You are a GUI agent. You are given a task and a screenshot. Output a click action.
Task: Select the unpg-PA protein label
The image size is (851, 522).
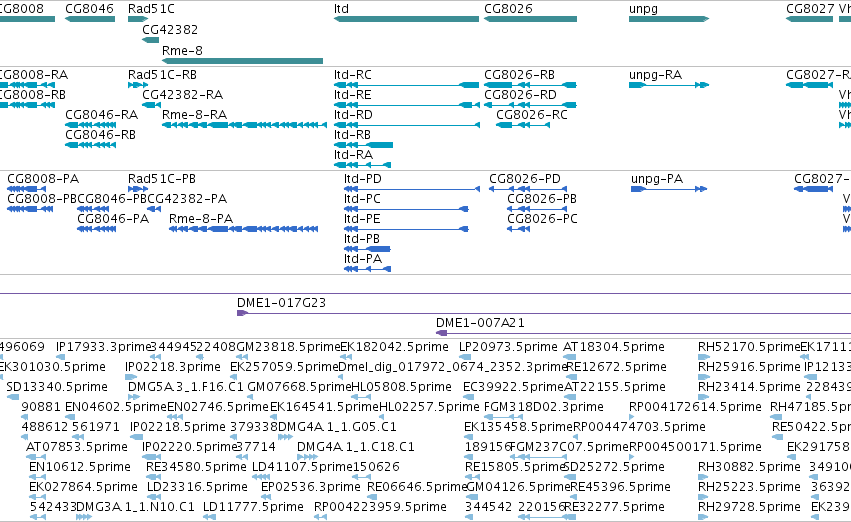657,179
